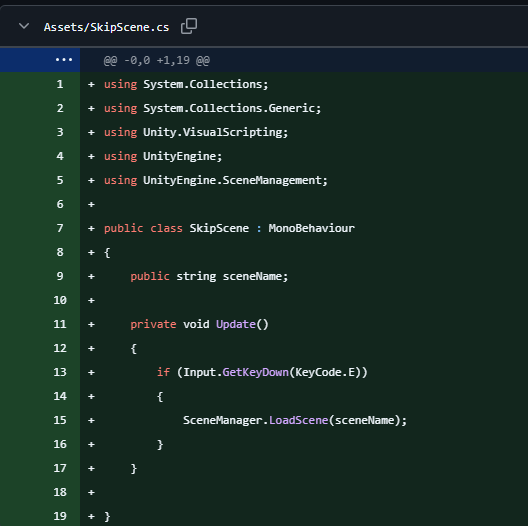Click the Update method name
Screen dimensions: 528x526
236,324
